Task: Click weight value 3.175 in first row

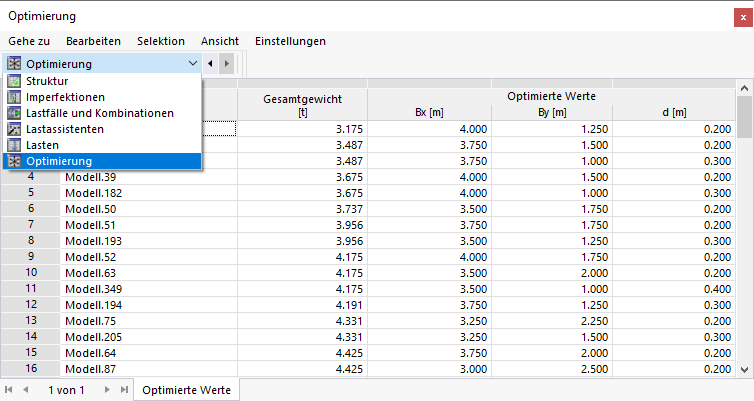Action: tap(302, 129)
